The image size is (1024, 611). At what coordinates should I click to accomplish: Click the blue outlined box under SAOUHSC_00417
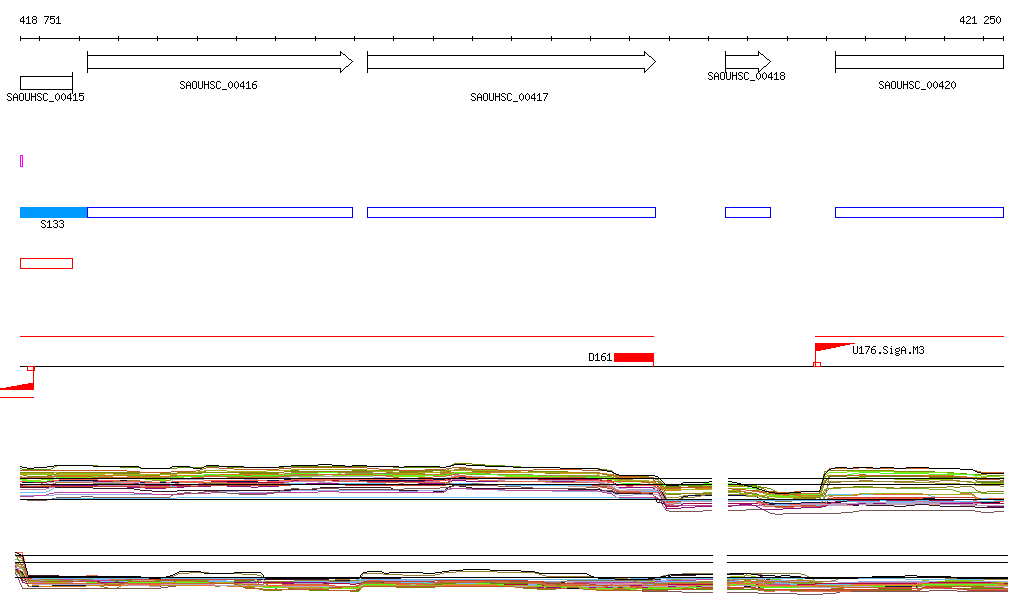pos(511,212)
